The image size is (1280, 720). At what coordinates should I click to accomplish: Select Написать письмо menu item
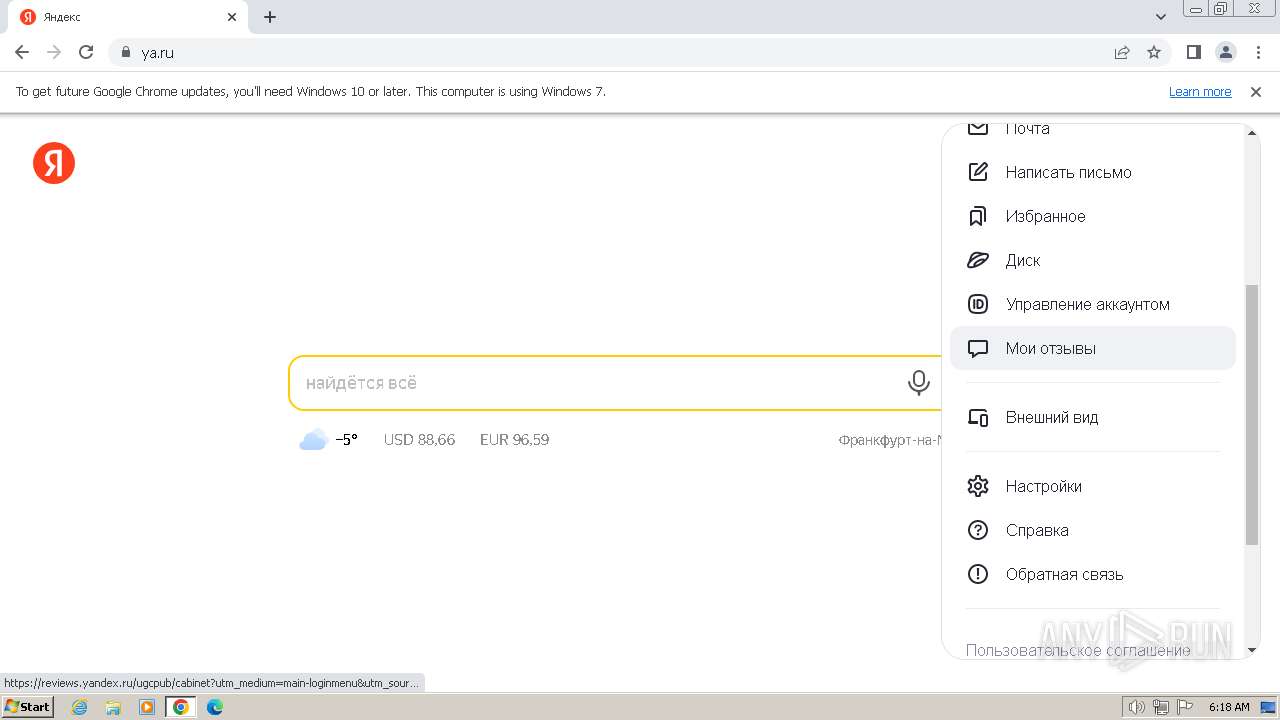(x=1093, y=172)
